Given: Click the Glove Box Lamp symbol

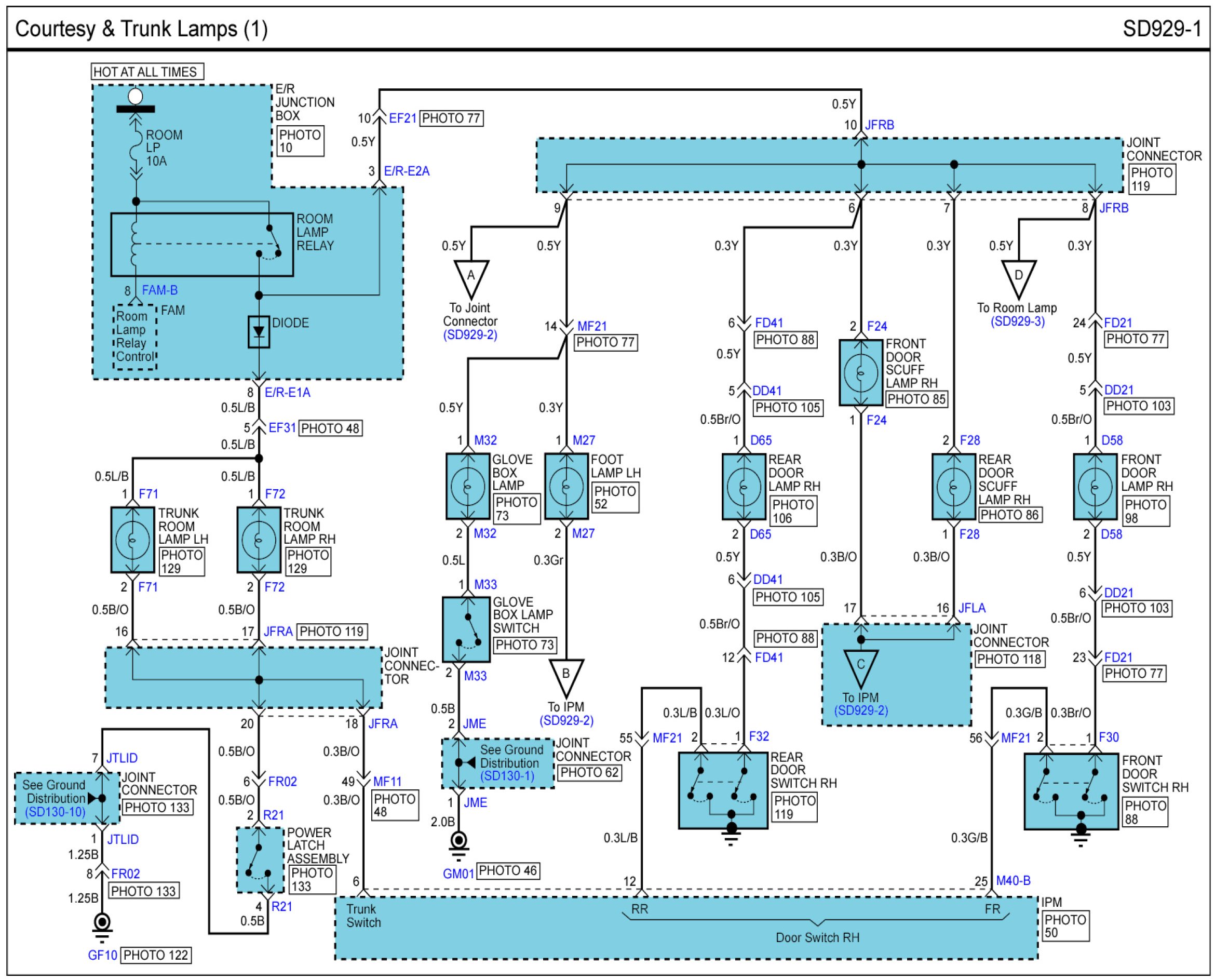Looking at the screenshot, I should coord(467,486).
